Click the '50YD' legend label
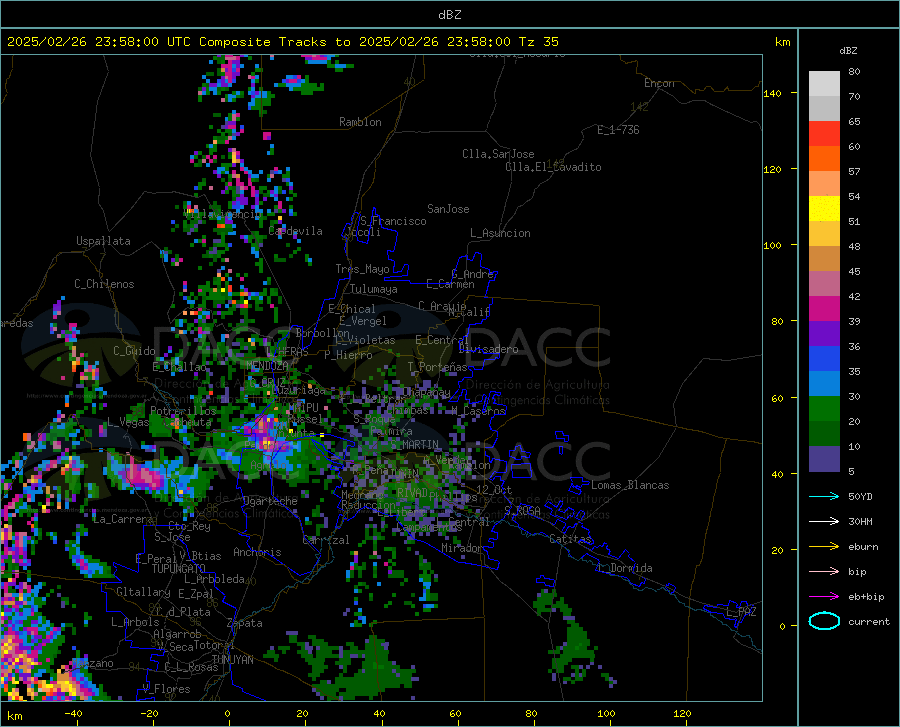This screenshot has width=900, height=727. [x=860, y=496]
